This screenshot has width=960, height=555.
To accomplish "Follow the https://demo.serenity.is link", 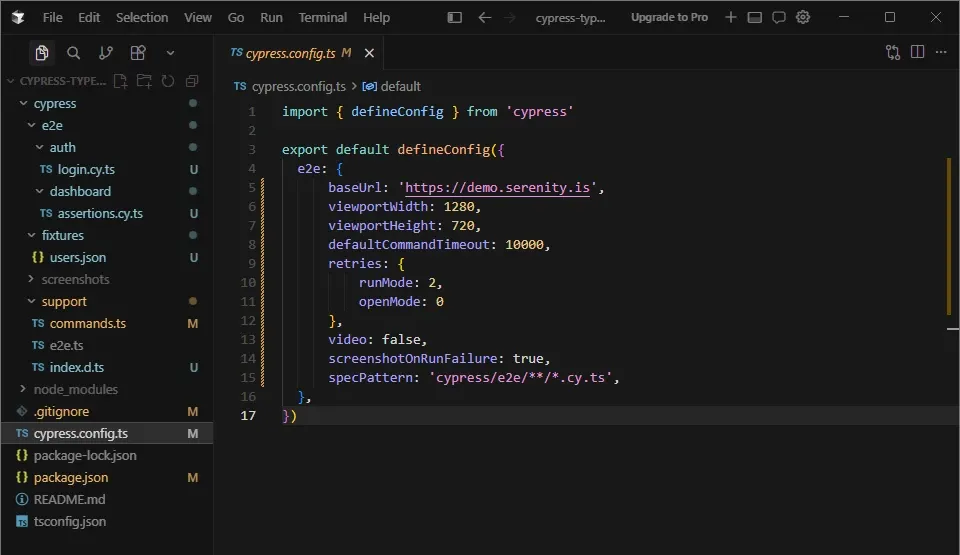I will click(x=497, y=187).
